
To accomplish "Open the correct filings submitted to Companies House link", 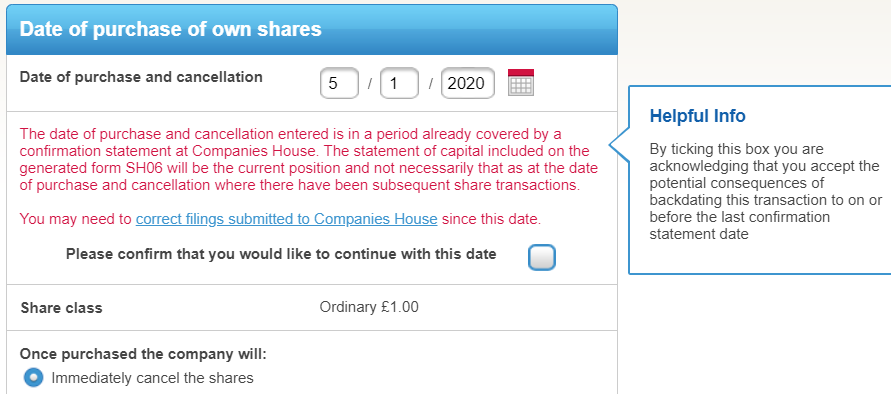I will tap(286, 219).
